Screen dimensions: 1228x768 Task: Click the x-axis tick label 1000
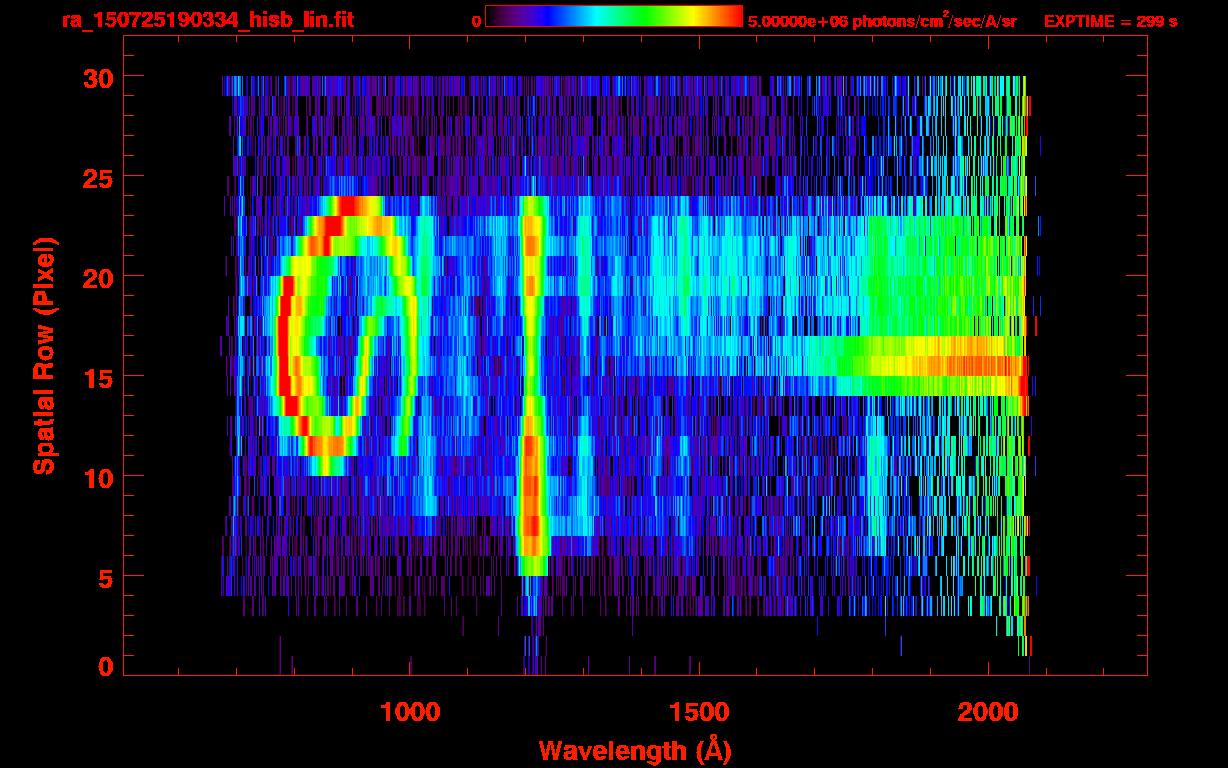tap(411, 711)
